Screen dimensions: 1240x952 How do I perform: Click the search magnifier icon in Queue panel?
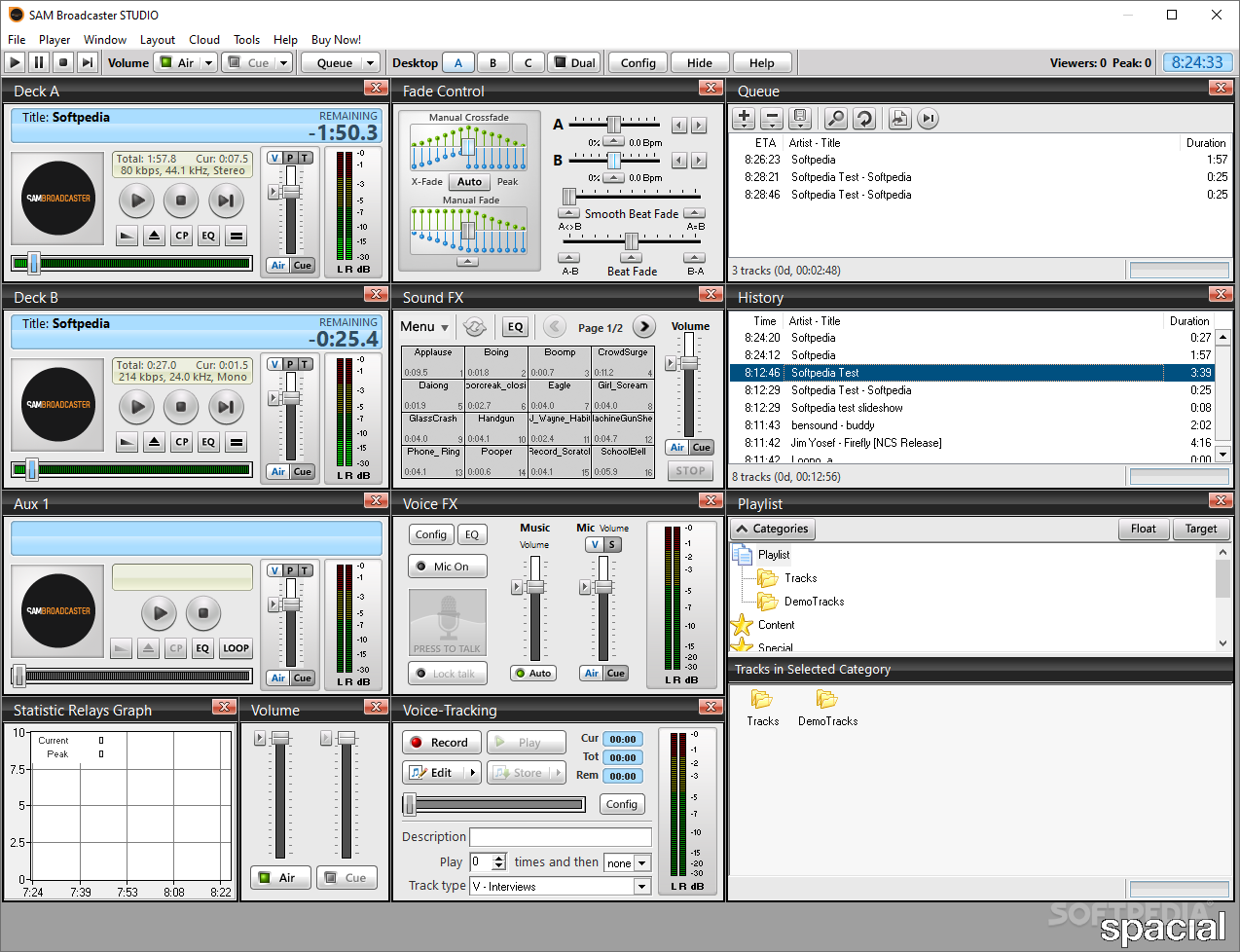point(835,119)
